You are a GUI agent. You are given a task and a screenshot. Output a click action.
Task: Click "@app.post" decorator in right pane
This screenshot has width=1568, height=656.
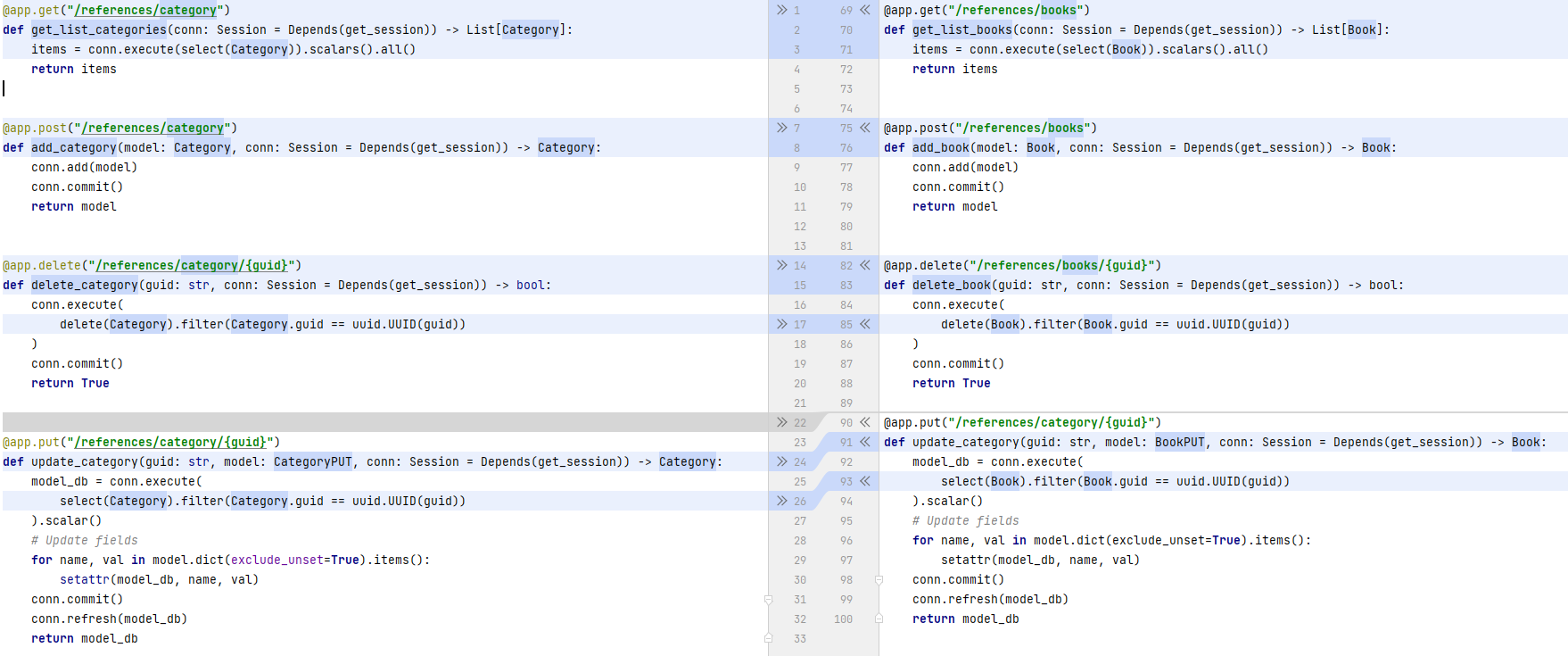(x=916, y=128)
